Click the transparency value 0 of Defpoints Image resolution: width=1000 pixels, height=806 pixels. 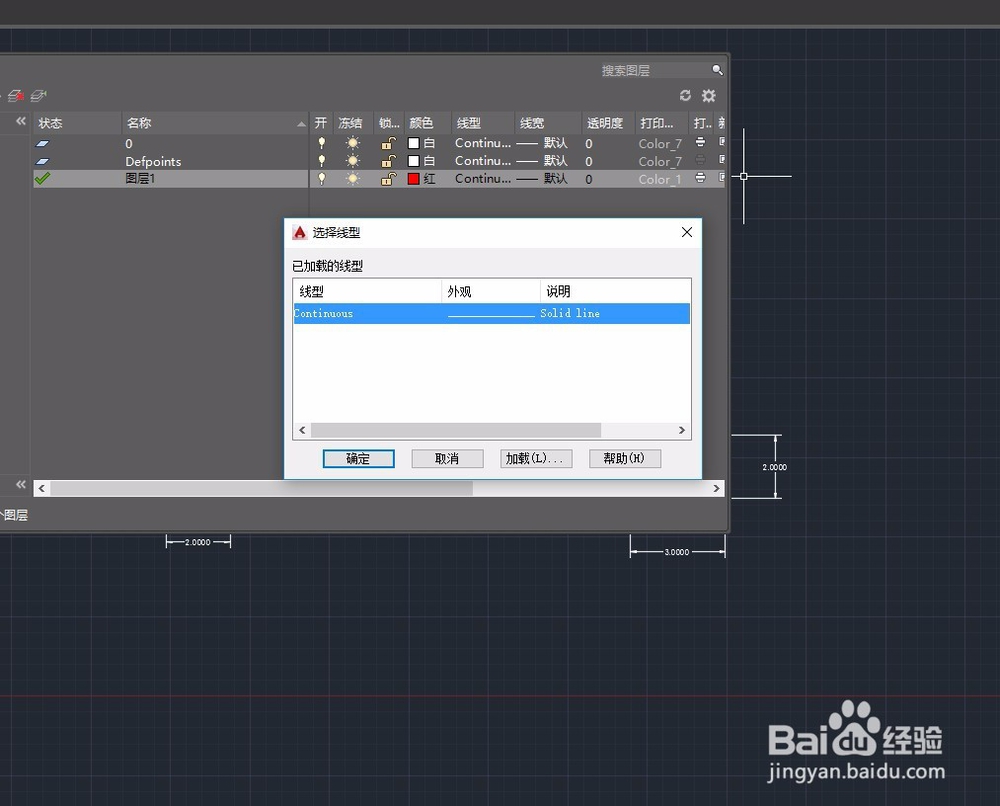[589, 161]
